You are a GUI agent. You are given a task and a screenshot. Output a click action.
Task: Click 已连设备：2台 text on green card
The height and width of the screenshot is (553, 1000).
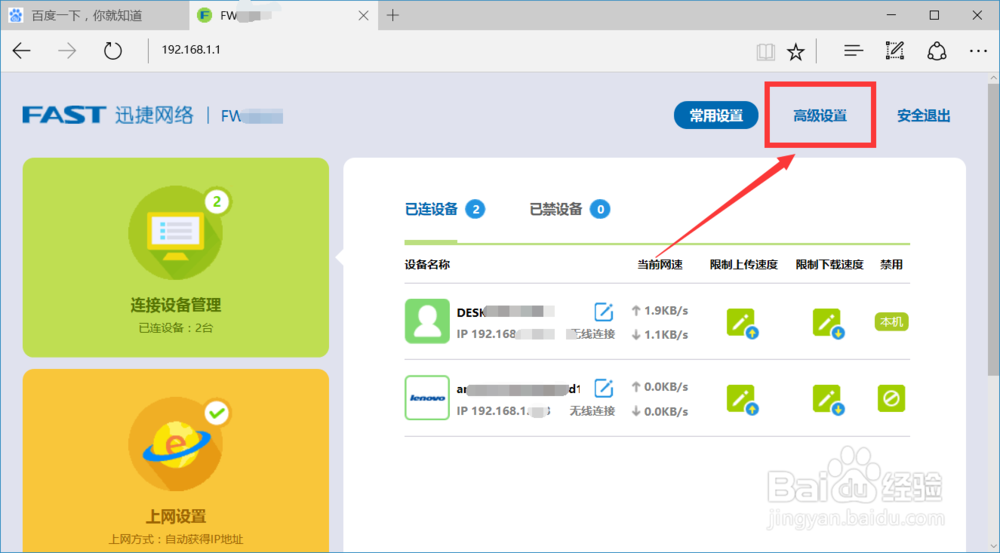[176, 328]
